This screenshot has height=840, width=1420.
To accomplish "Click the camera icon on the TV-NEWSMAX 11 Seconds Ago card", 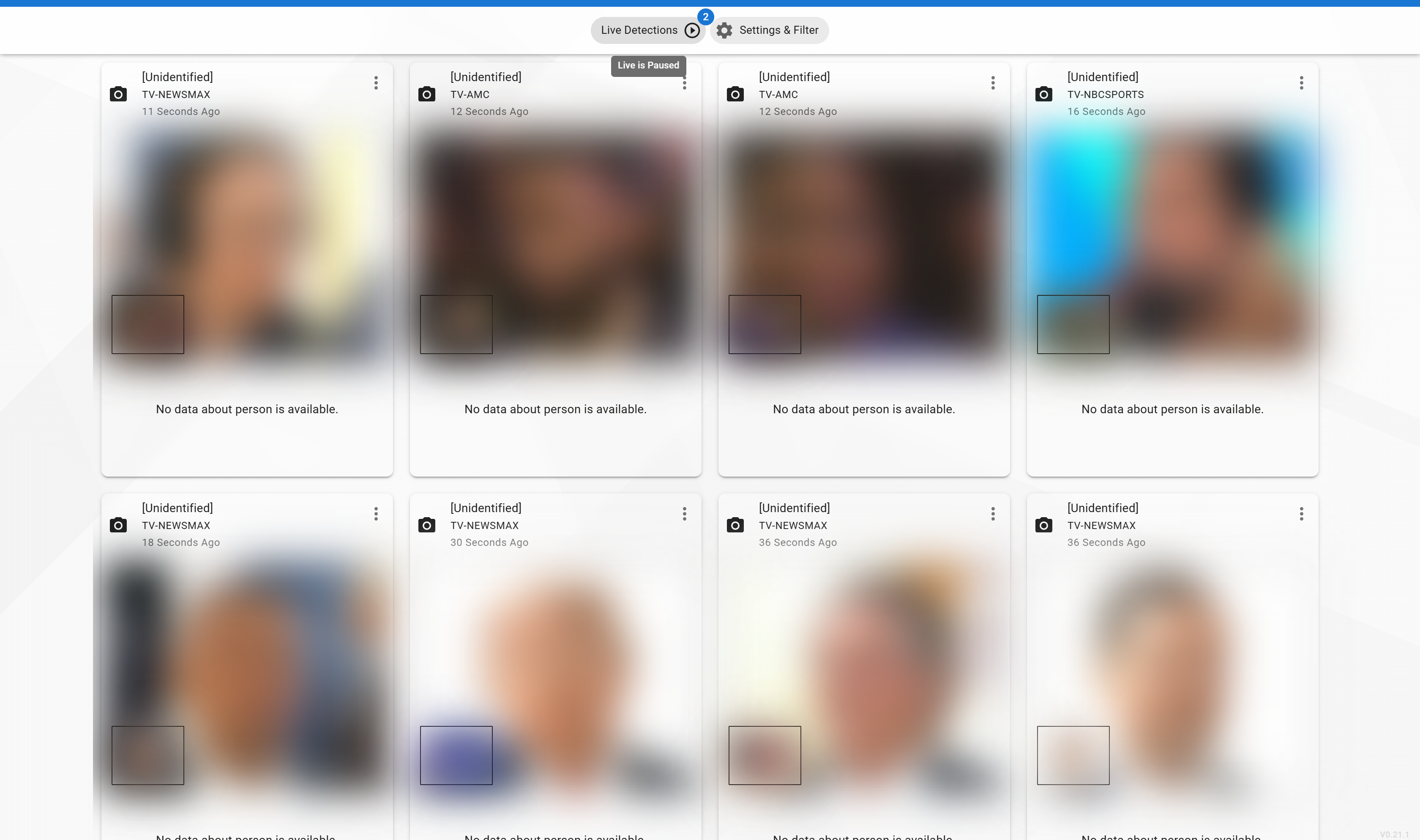I will pos(118,94).
